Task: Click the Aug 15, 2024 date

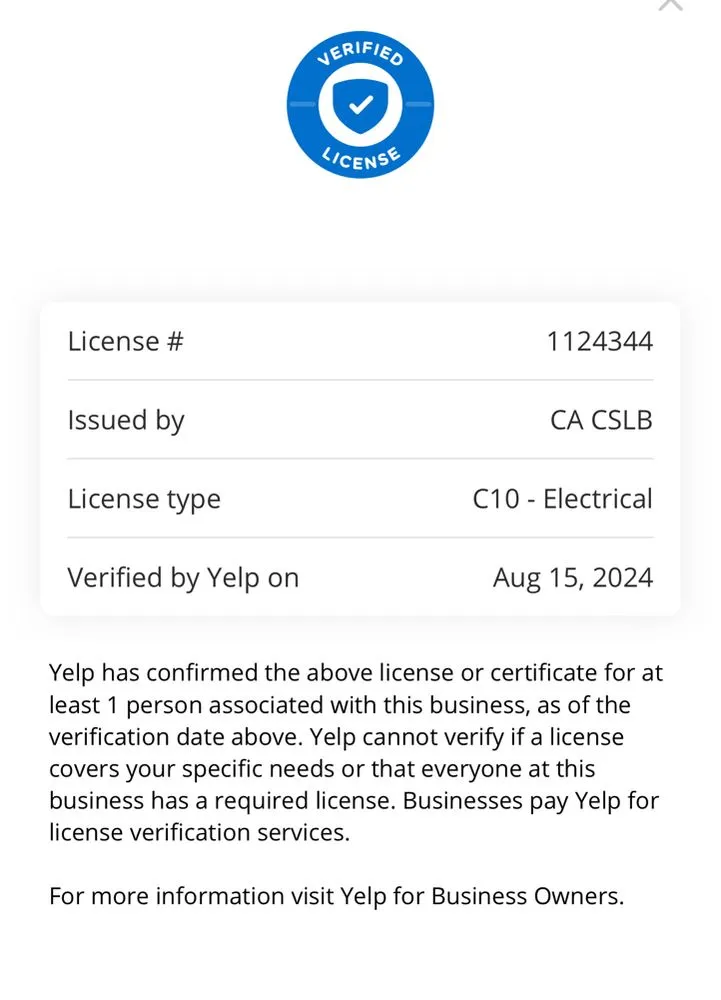Action: pos(572,578)
